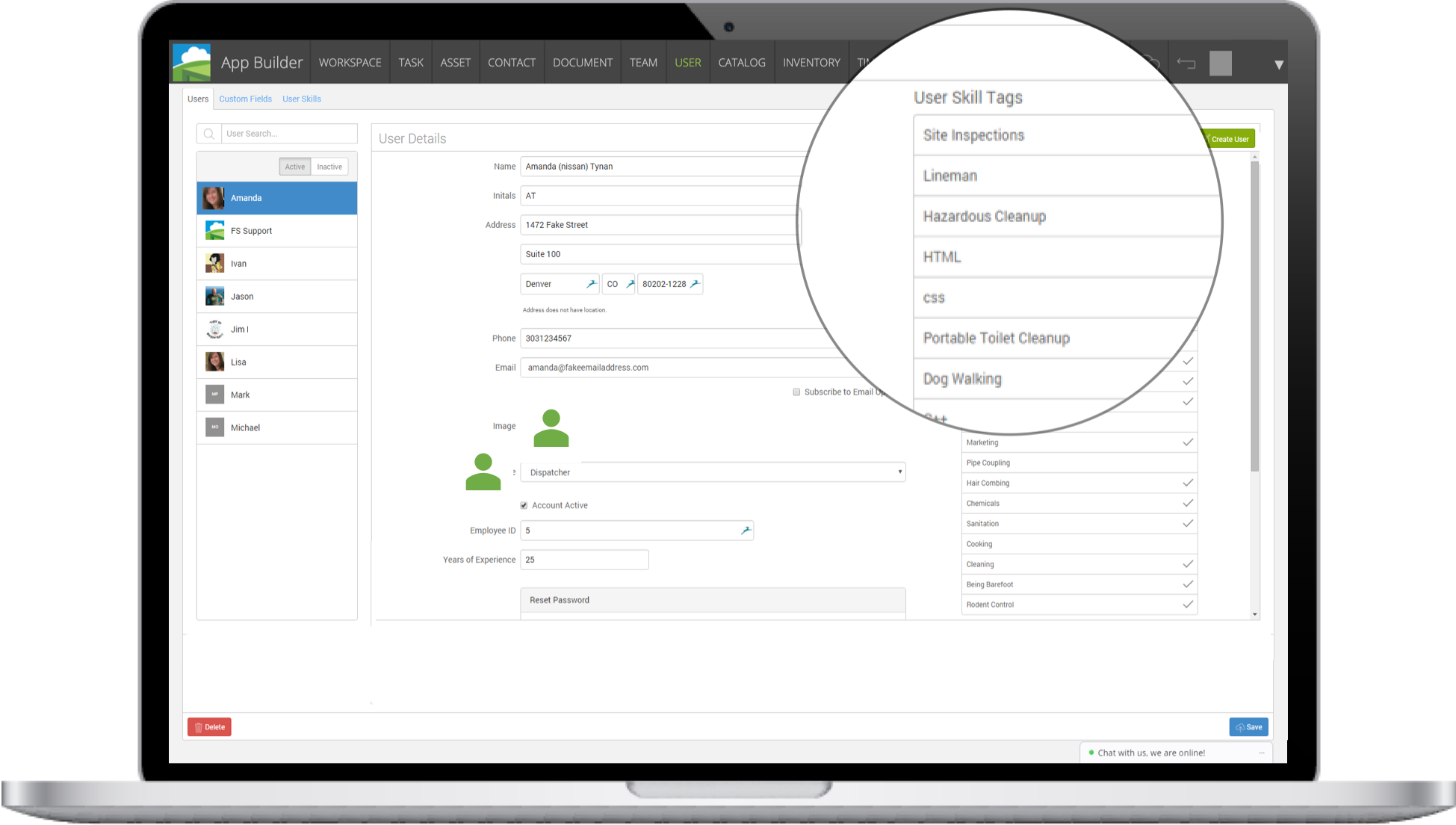
Task: Click the Create User button
Action: (x=1229, y=139)
